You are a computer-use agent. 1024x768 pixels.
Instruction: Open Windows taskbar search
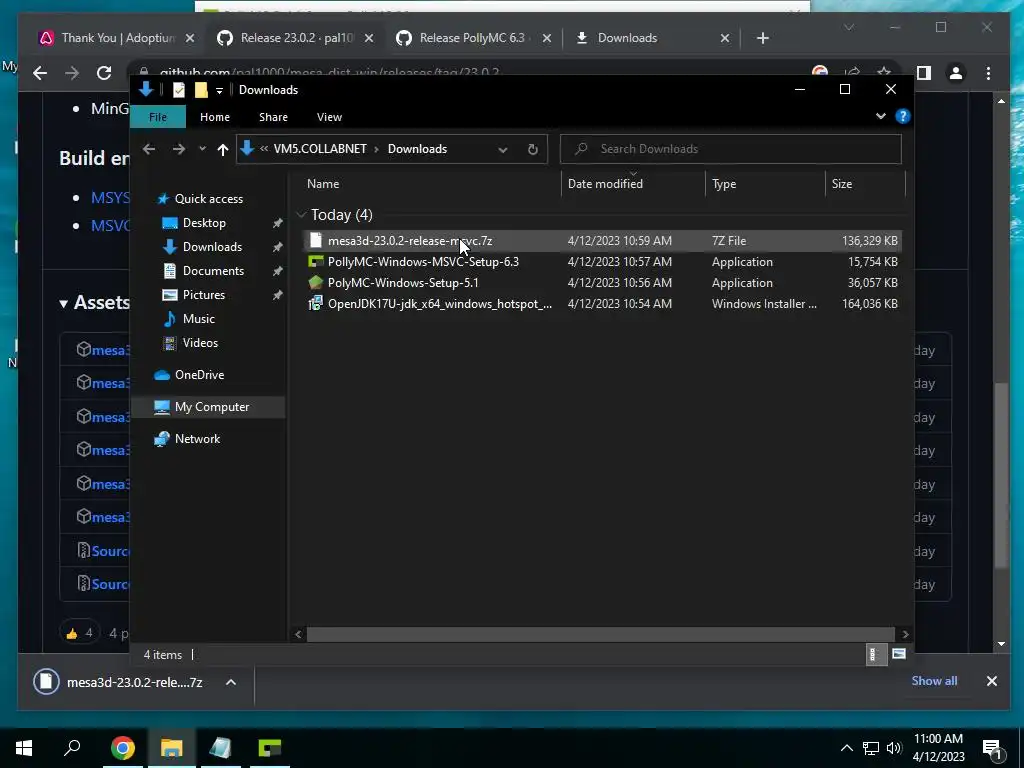point(72,748)
